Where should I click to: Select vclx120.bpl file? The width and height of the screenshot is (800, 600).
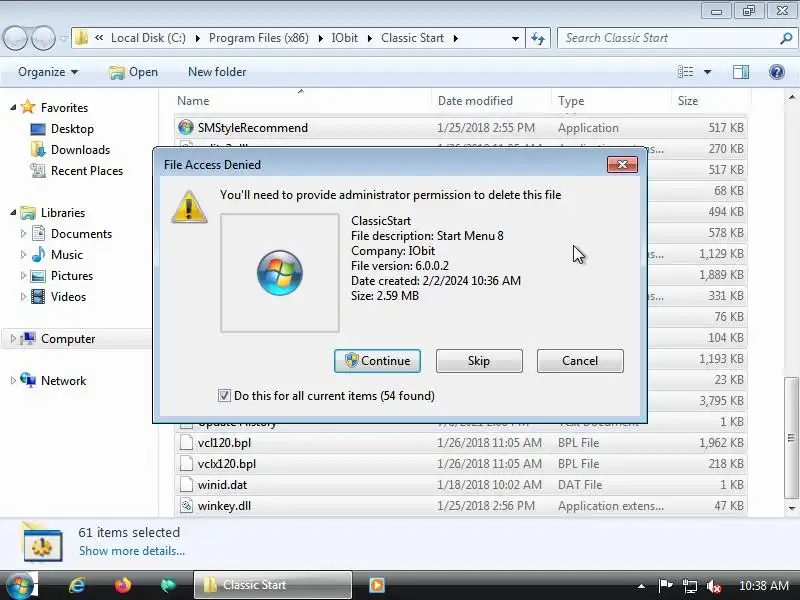coord(460,464)
